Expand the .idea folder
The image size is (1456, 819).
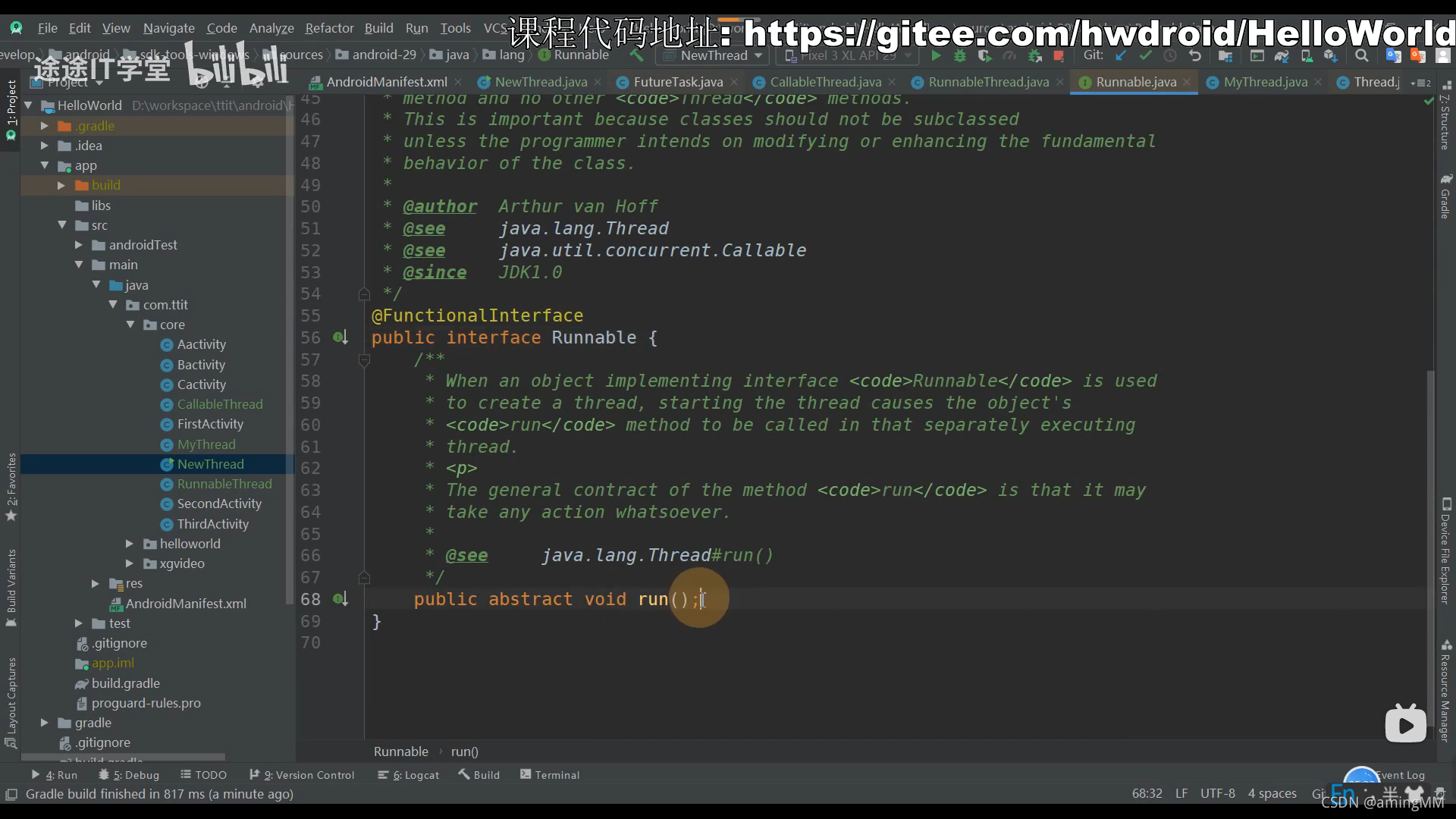pyautogui.click(x=45, y=146)
